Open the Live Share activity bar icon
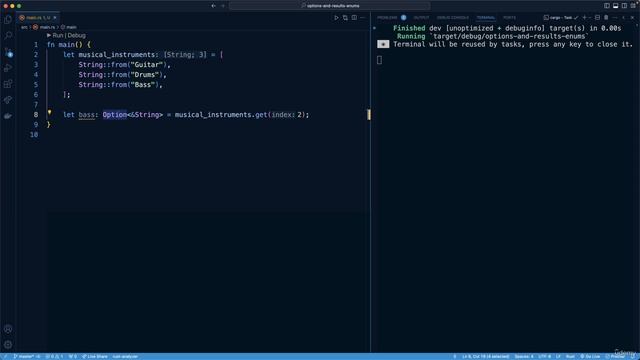 pos(8,100)
